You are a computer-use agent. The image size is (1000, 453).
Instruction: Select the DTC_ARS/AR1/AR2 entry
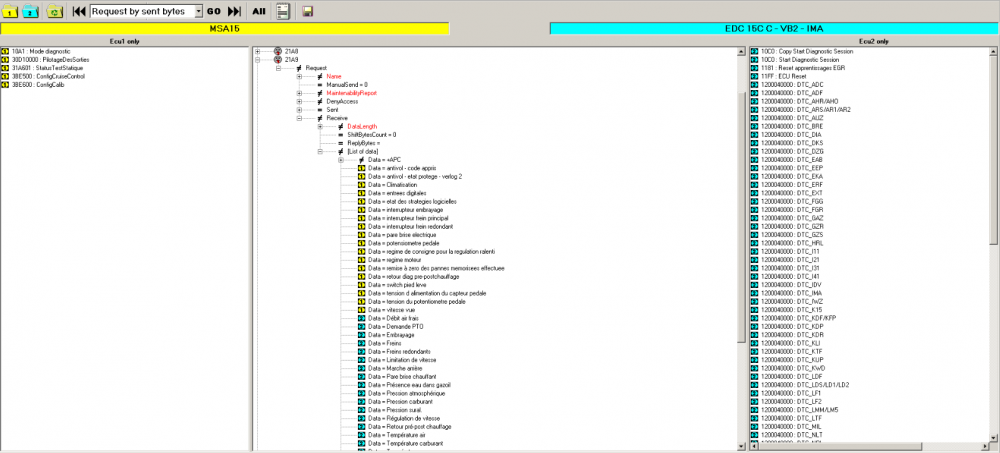point(805,109)
